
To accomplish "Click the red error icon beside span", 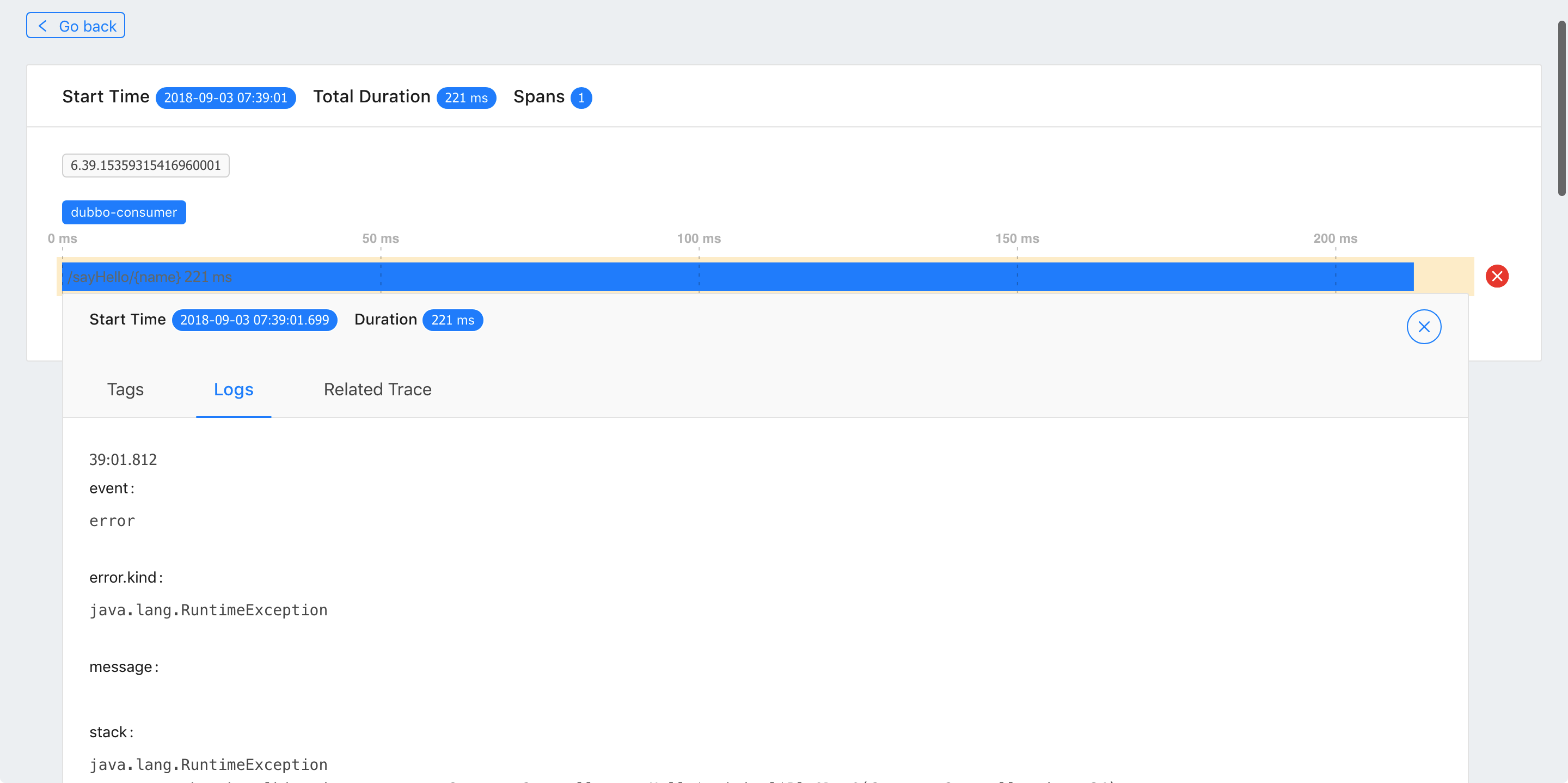I will click(x=1497, y=277).
